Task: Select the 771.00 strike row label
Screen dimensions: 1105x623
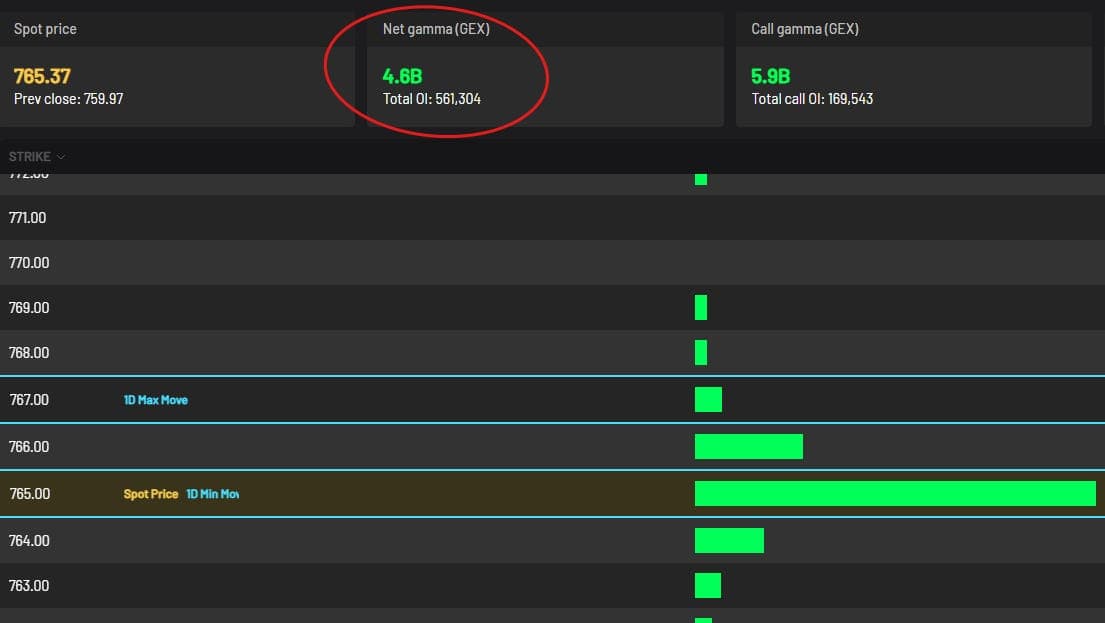Action: 27,218
